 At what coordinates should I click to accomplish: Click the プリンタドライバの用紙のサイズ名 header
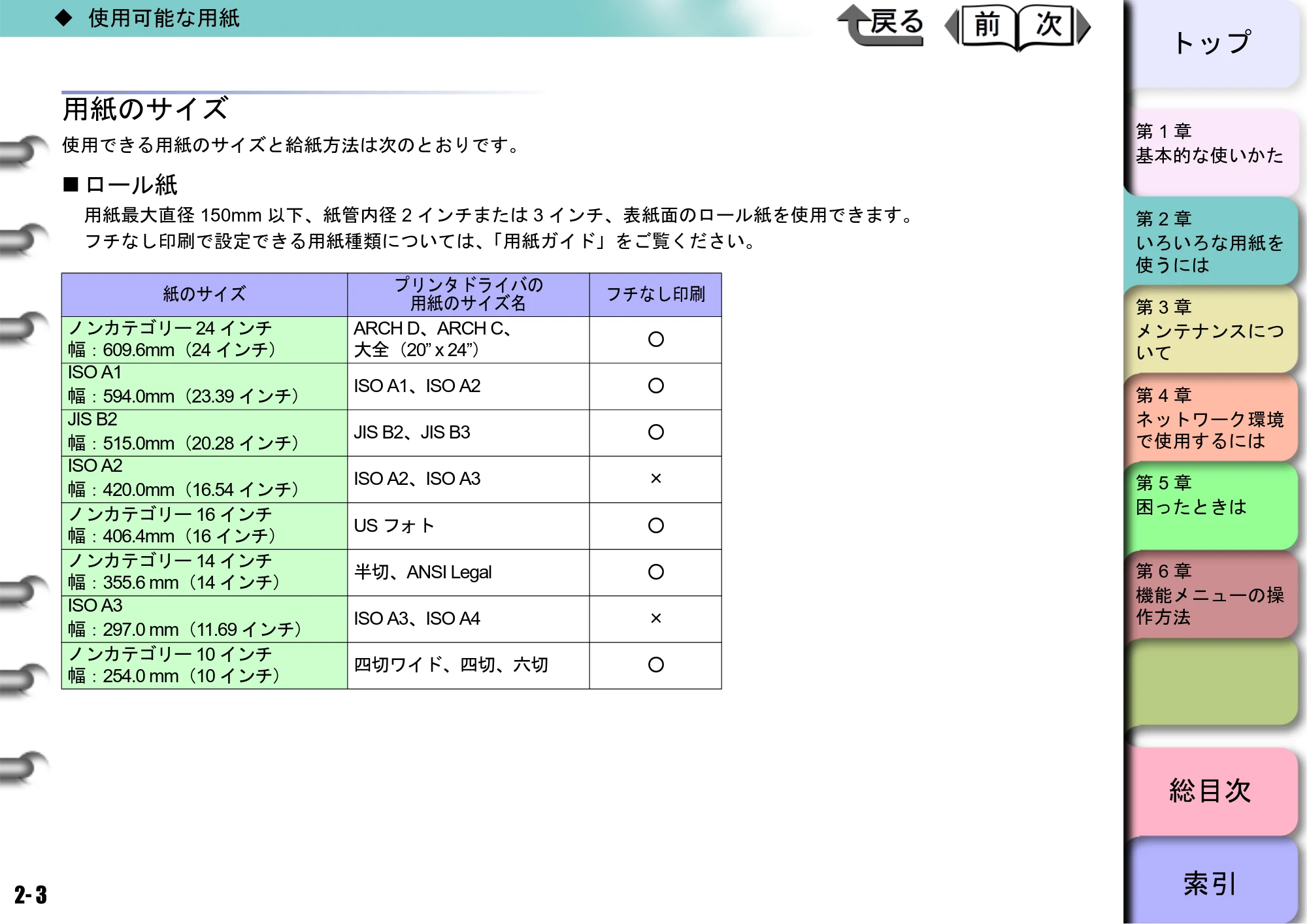point(469,295)
